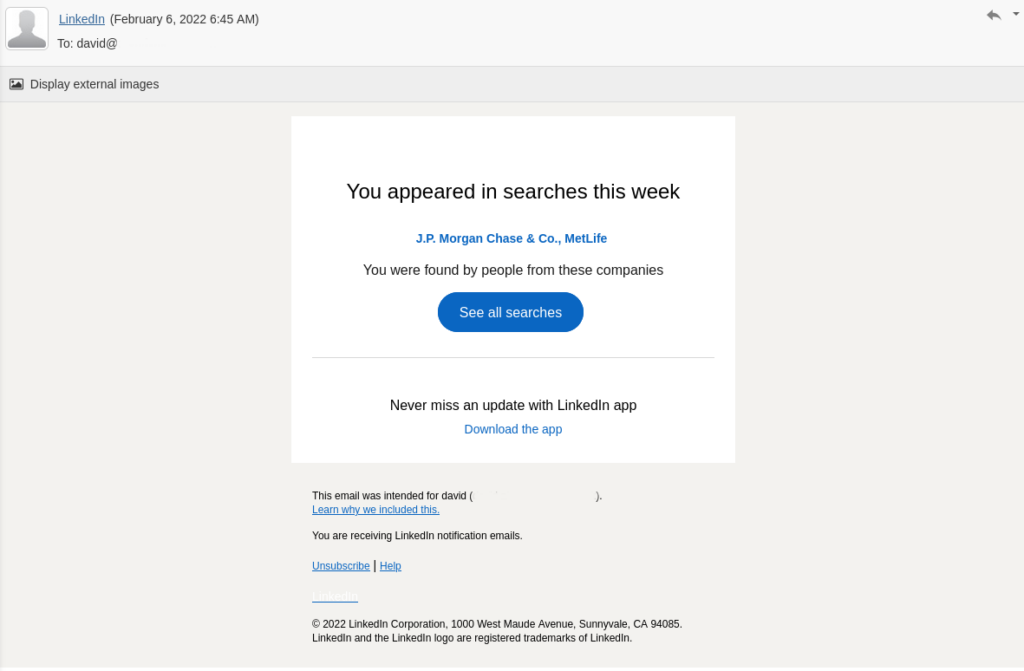The height and width of the screenshot is (671, 1024).
Task: Click the February 6, 2022 timestamp
Action: point(185,19)
